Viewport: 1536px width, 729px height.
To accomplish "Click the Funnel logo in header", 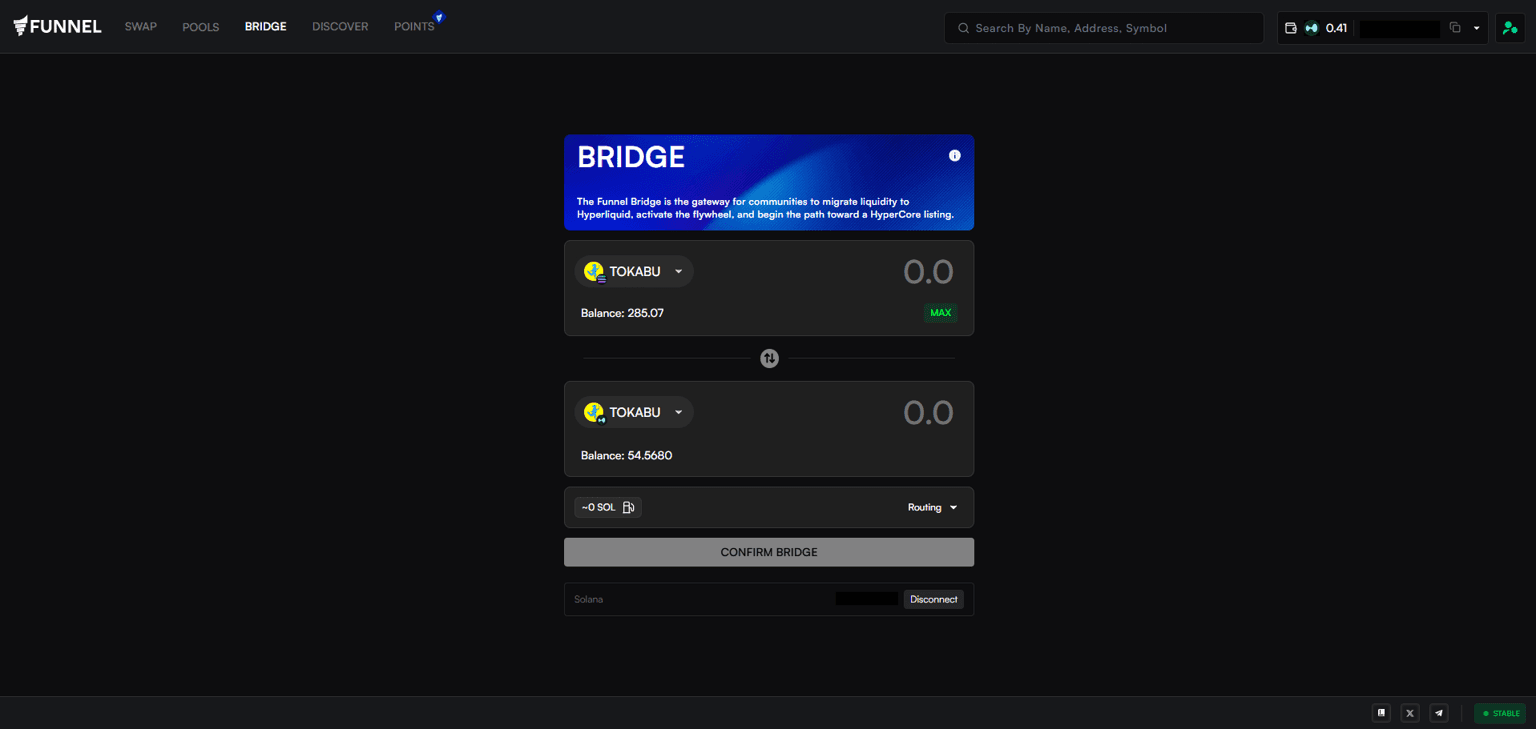I will coord(57,27).
